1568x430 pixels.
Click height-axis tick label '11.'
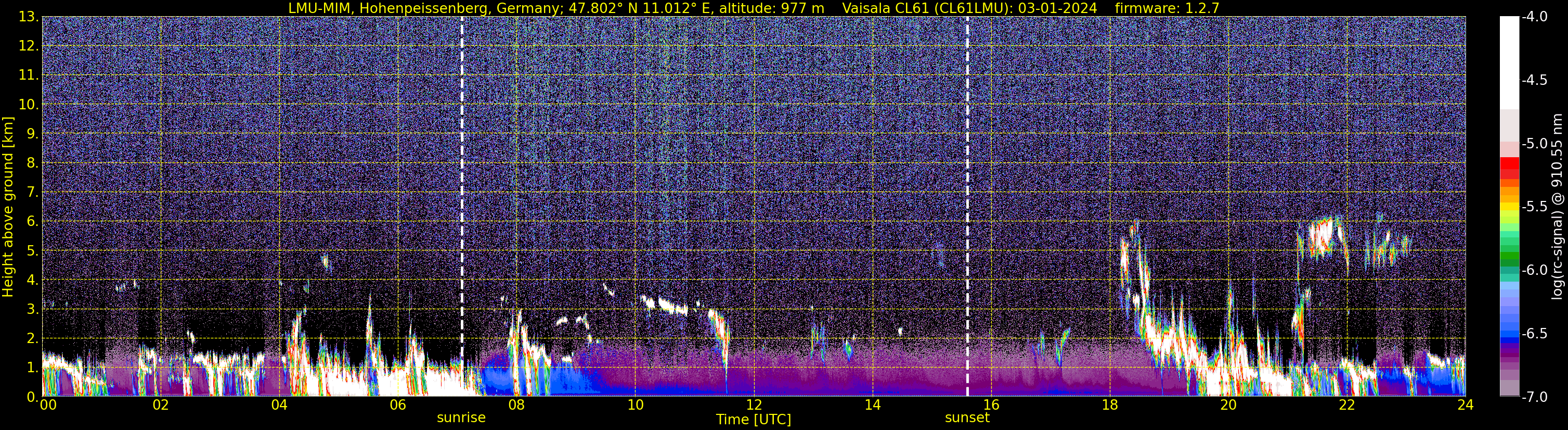(29, 75)
